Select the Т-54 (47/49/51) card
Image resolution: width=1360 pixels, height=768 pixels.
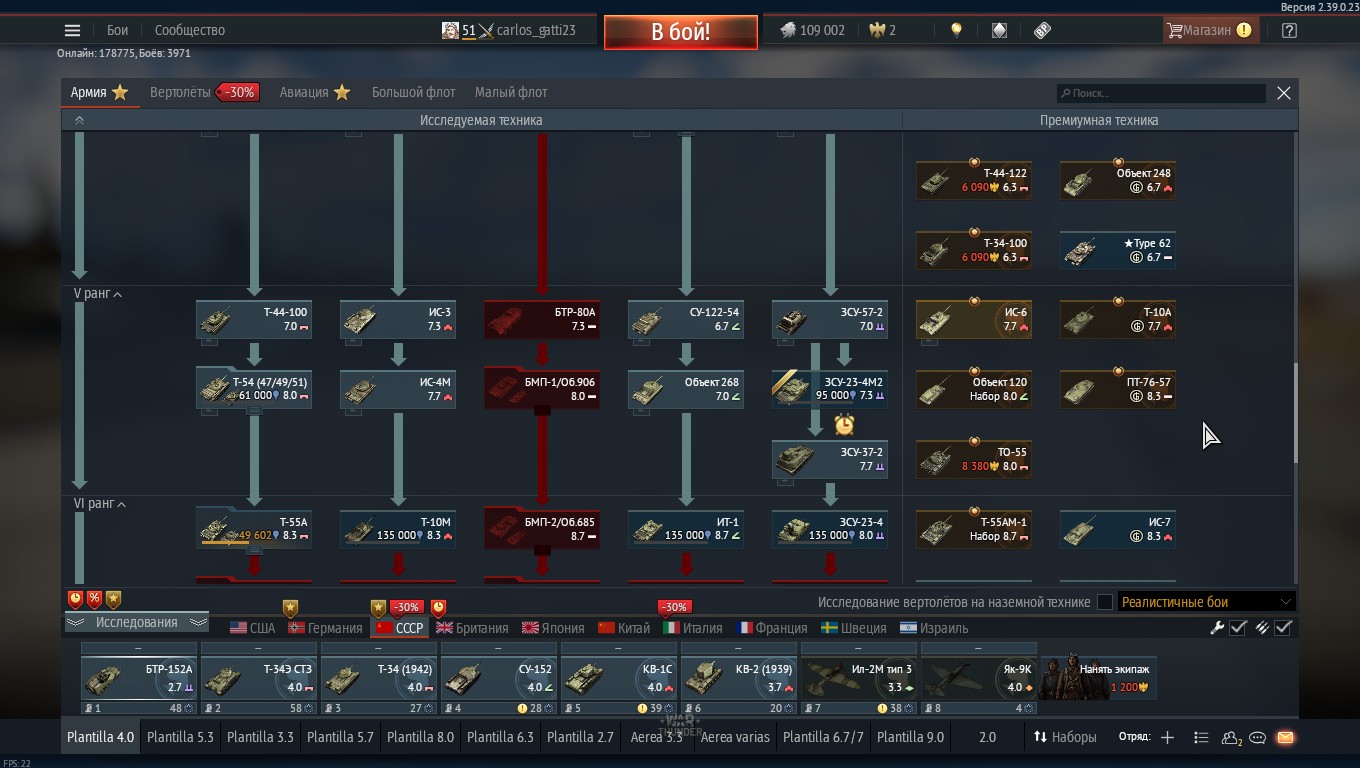254,390
